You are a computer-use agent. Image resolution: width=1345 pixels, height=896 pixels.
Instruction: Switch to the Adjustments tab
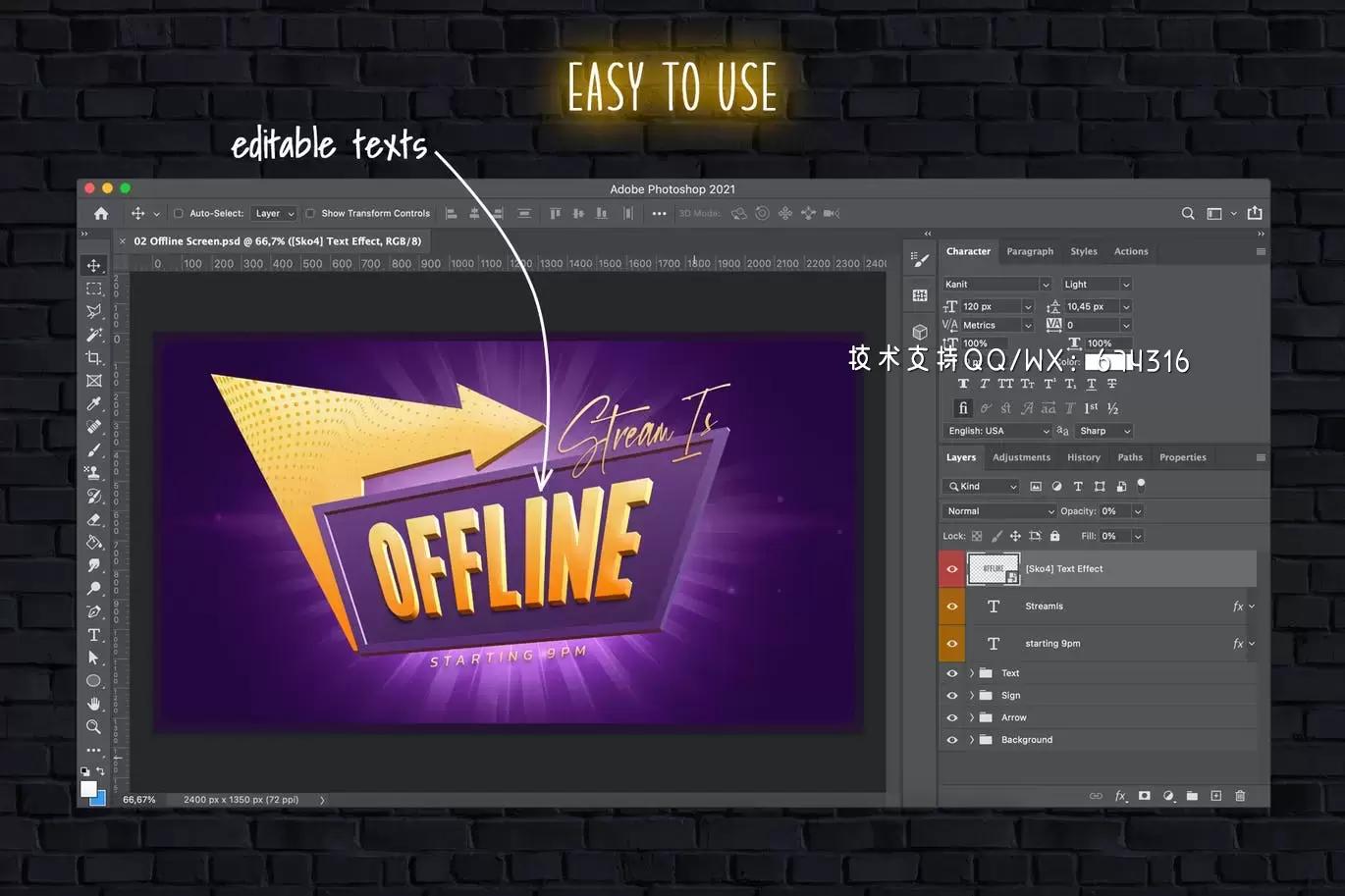coord(1021,457)
